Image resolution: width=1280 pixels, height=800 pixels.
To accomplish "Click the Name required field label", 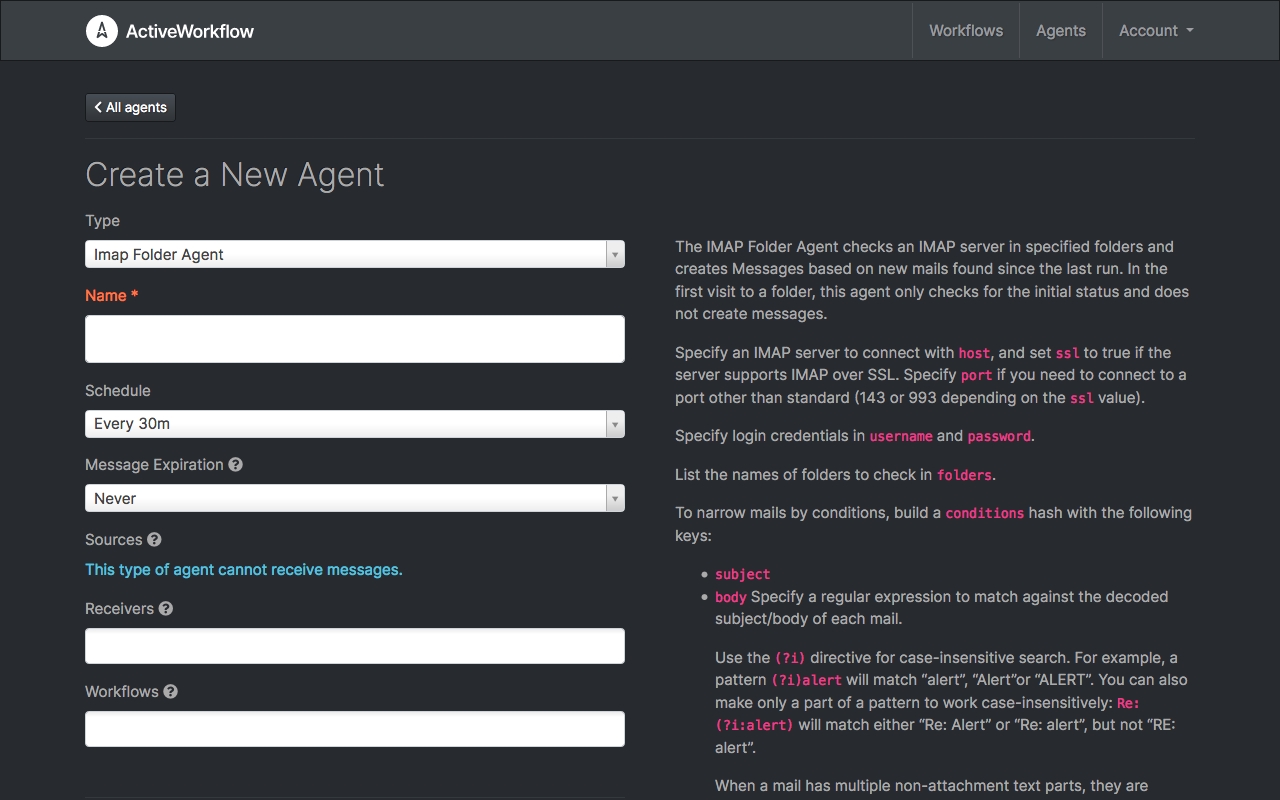I will click(x=112, y=296).
